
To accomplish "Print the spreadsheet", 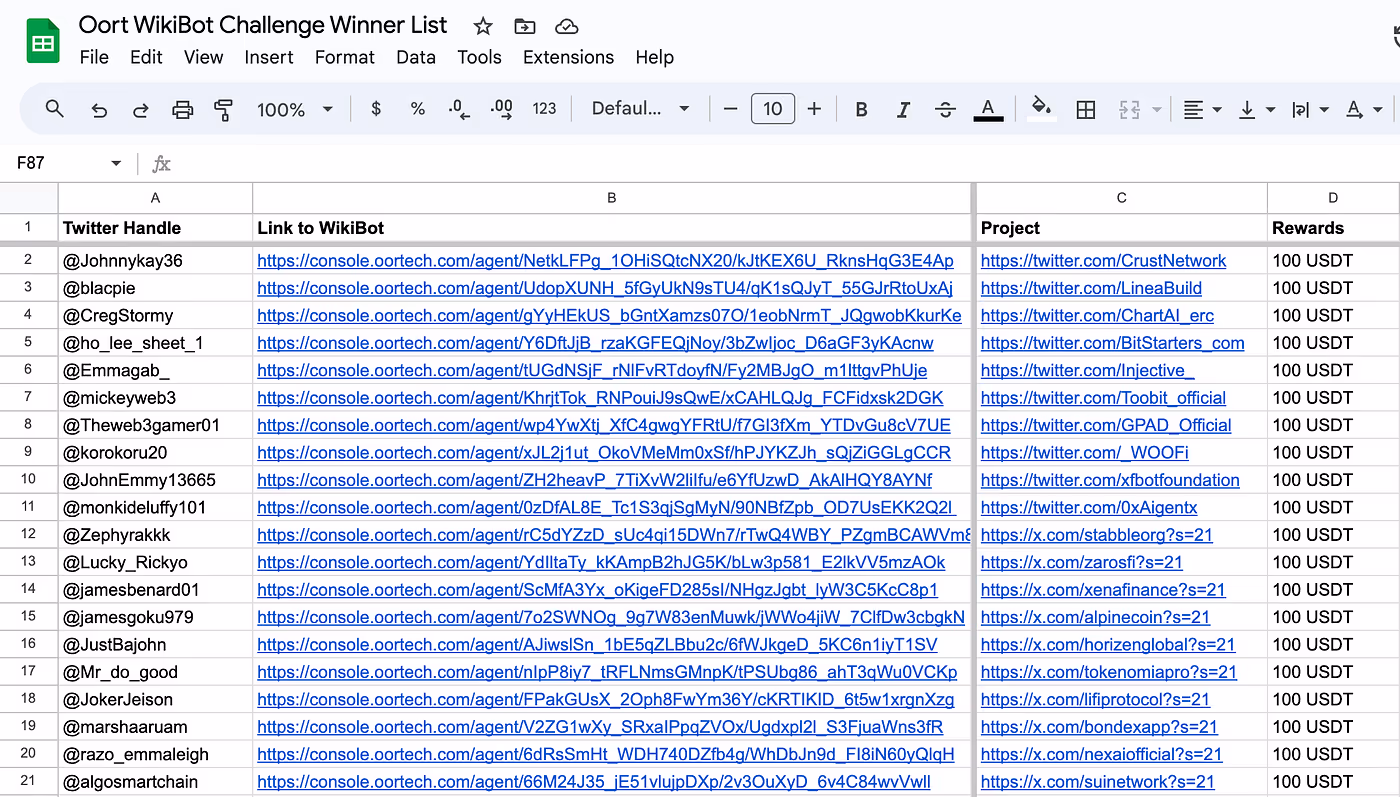I will tap(182, 109).
